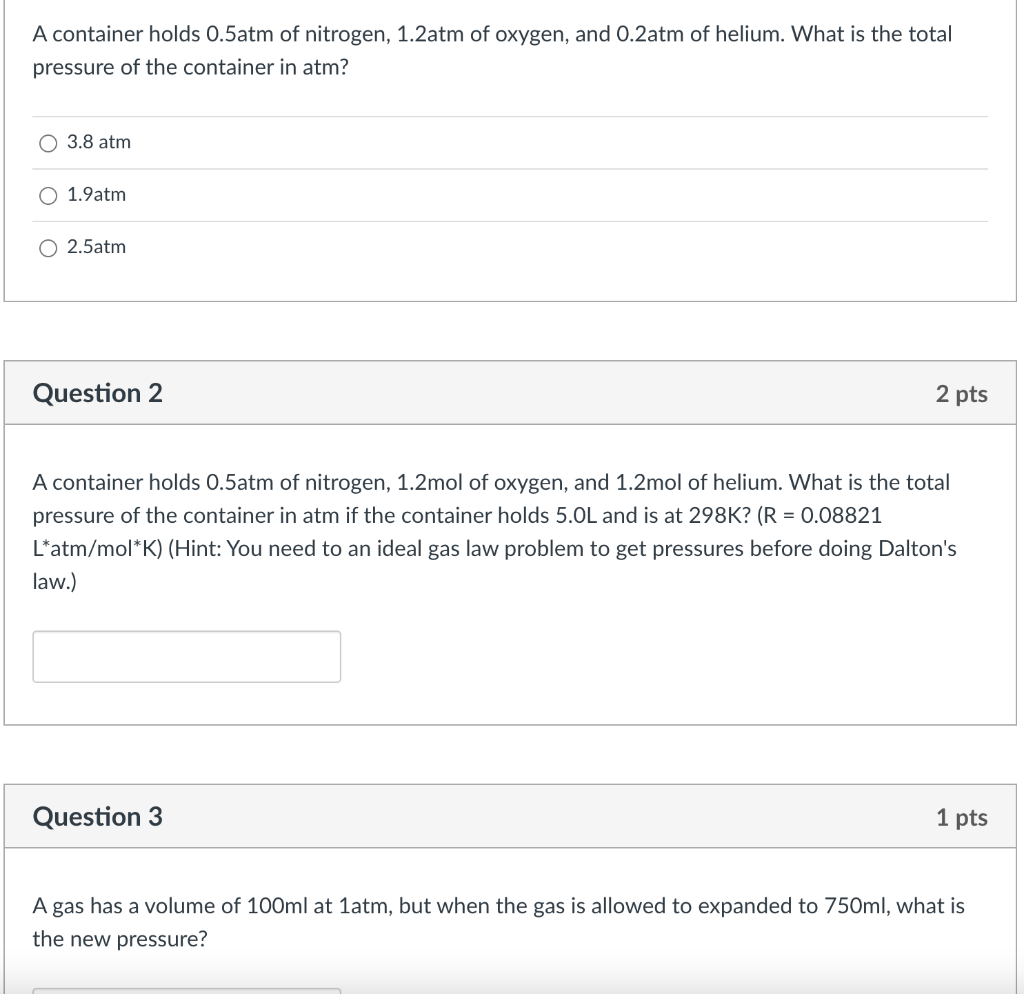This screenshot has width=1024, height=994.
Task: Click the Question 2 prompt's first line
Action: coord(491,483)
